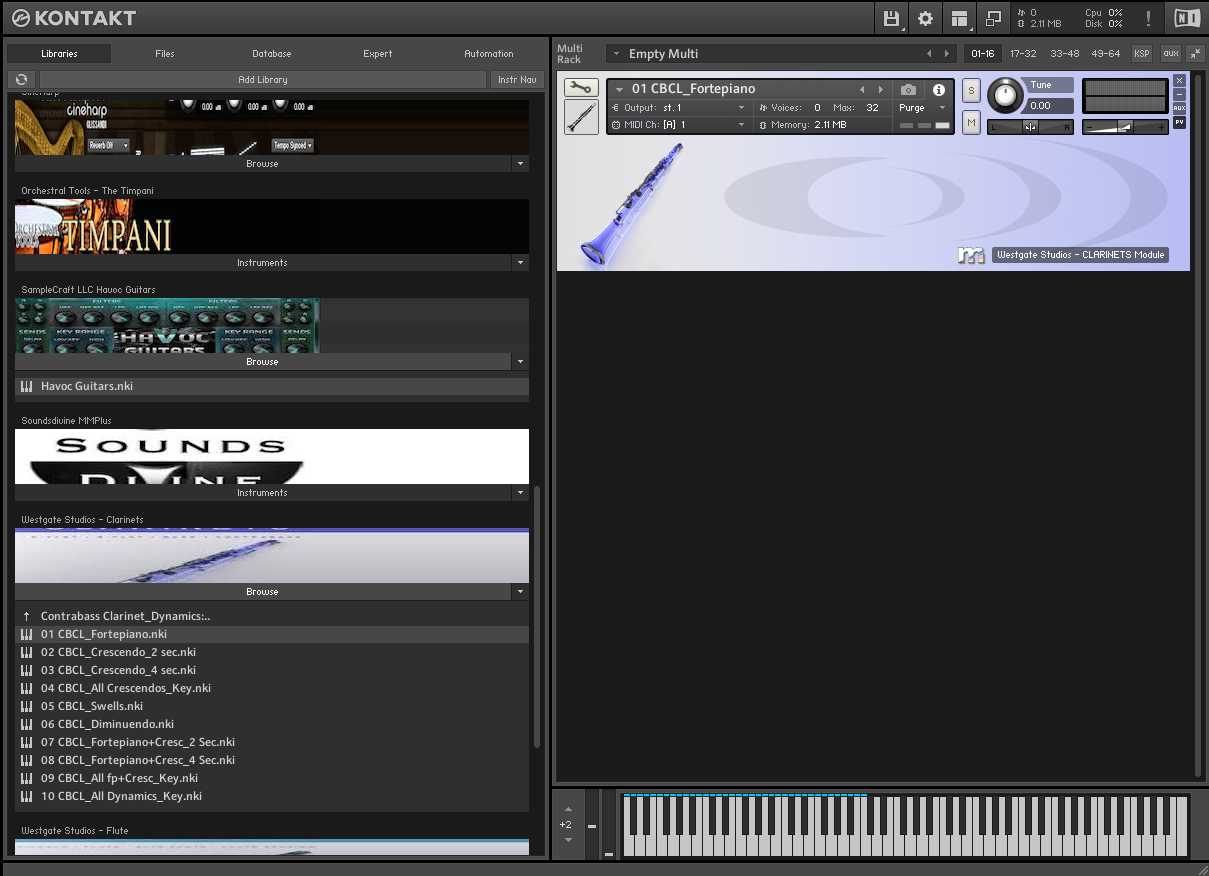Expand The Timpani library options arrow
The image size is (1209, 876).
coord(519,263)
